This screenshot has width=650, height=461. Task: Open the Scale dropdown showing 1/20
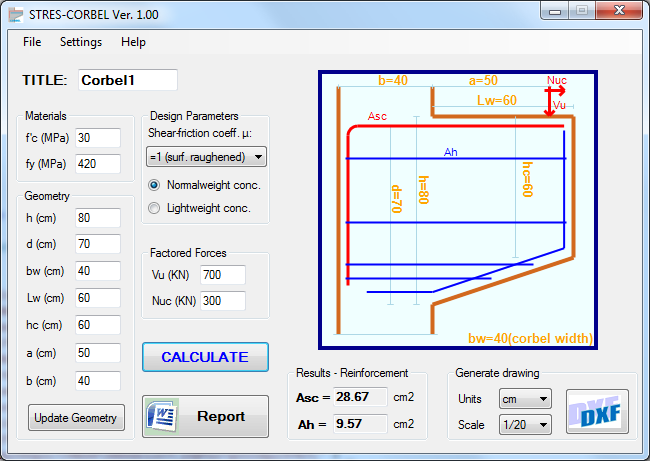[x=525, y=425]
